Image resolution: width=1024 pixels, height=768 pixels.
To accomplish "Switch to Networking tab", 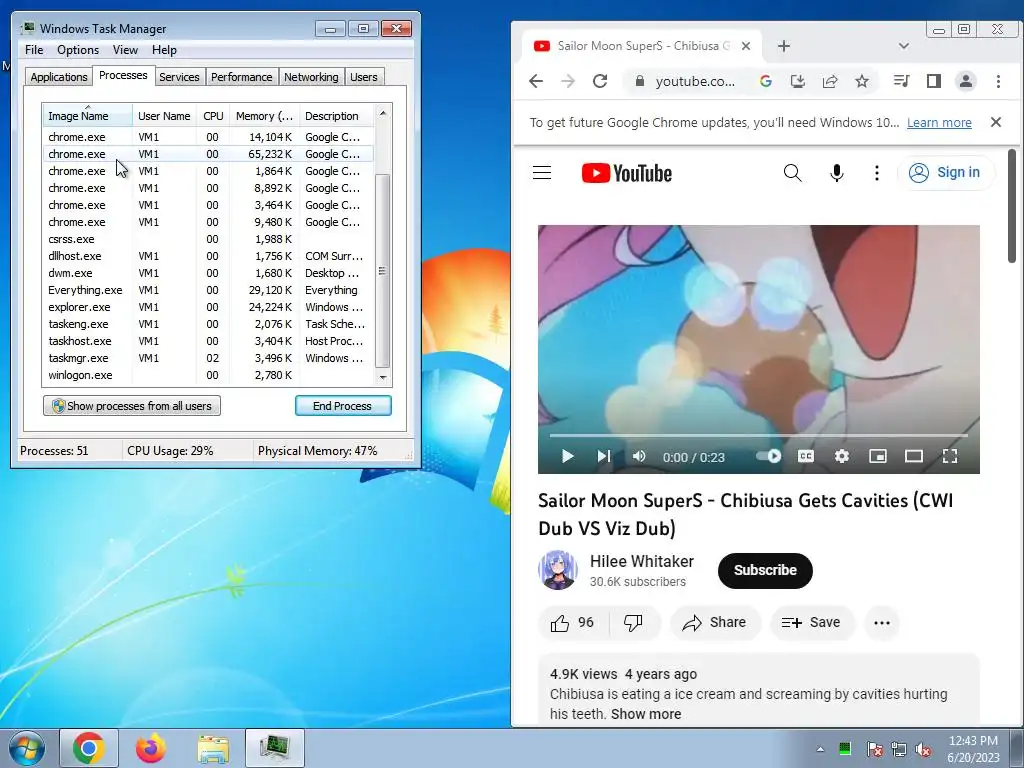I will point(311,76).
